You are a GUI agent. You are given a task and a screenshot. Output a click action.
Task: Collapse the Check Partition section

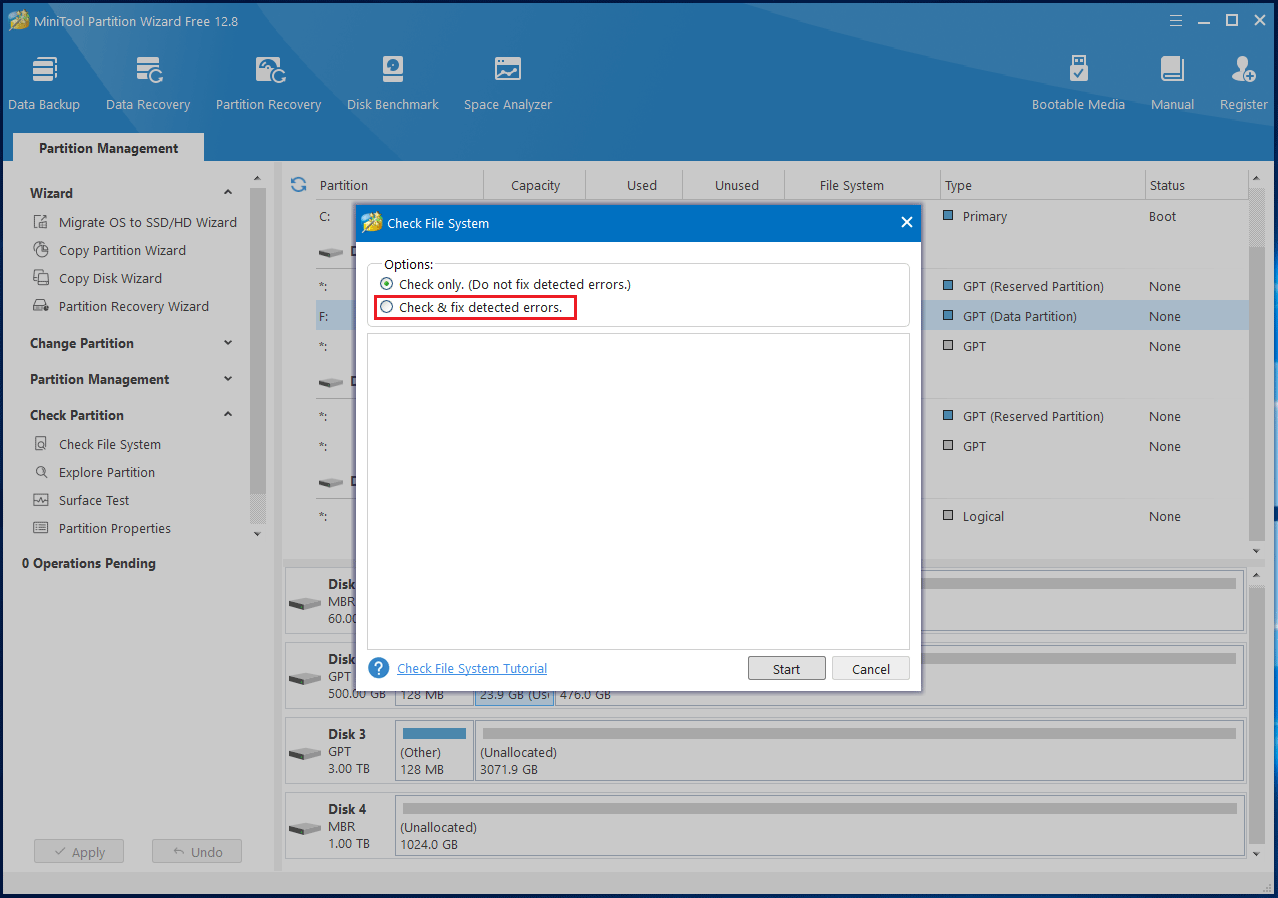(228, 415)
